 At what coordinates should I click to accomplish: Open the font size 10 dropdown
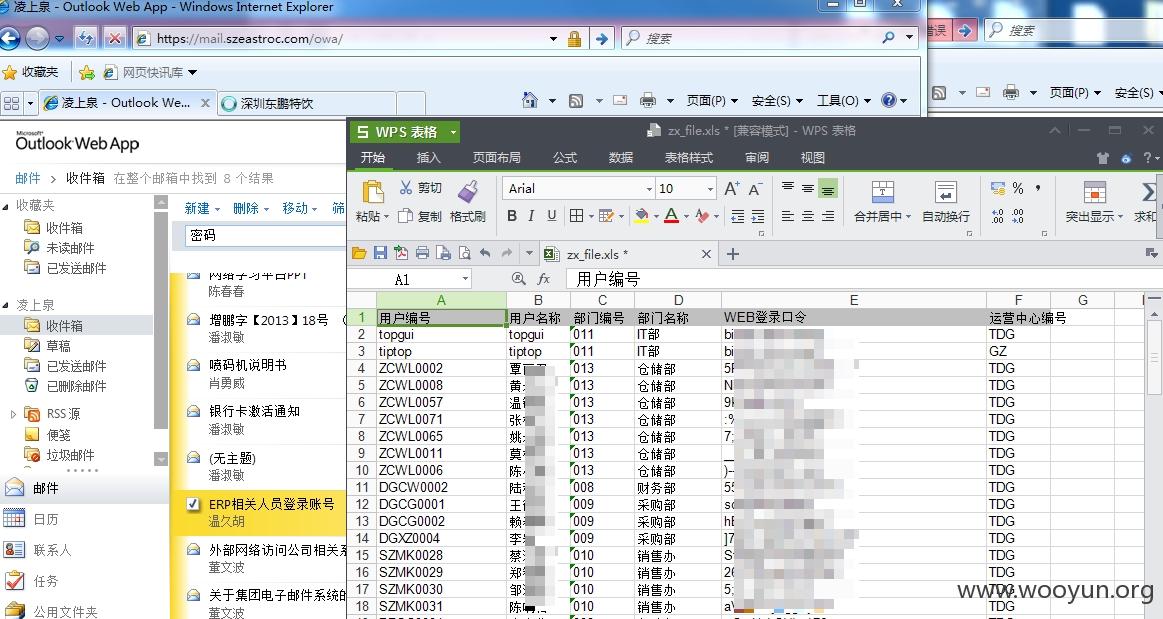710,189
